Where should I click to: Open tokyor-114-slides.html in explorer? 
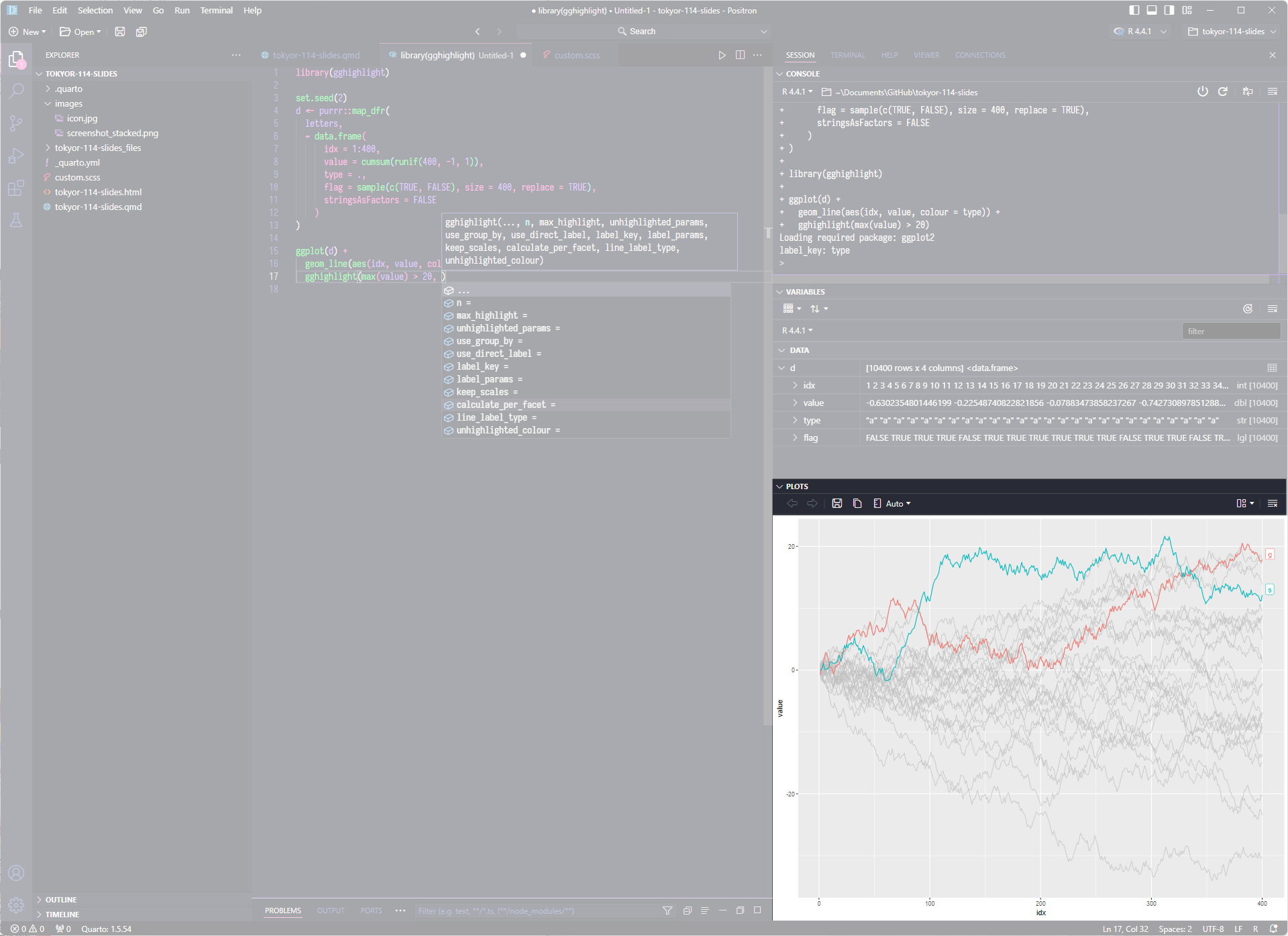point(98,192)
